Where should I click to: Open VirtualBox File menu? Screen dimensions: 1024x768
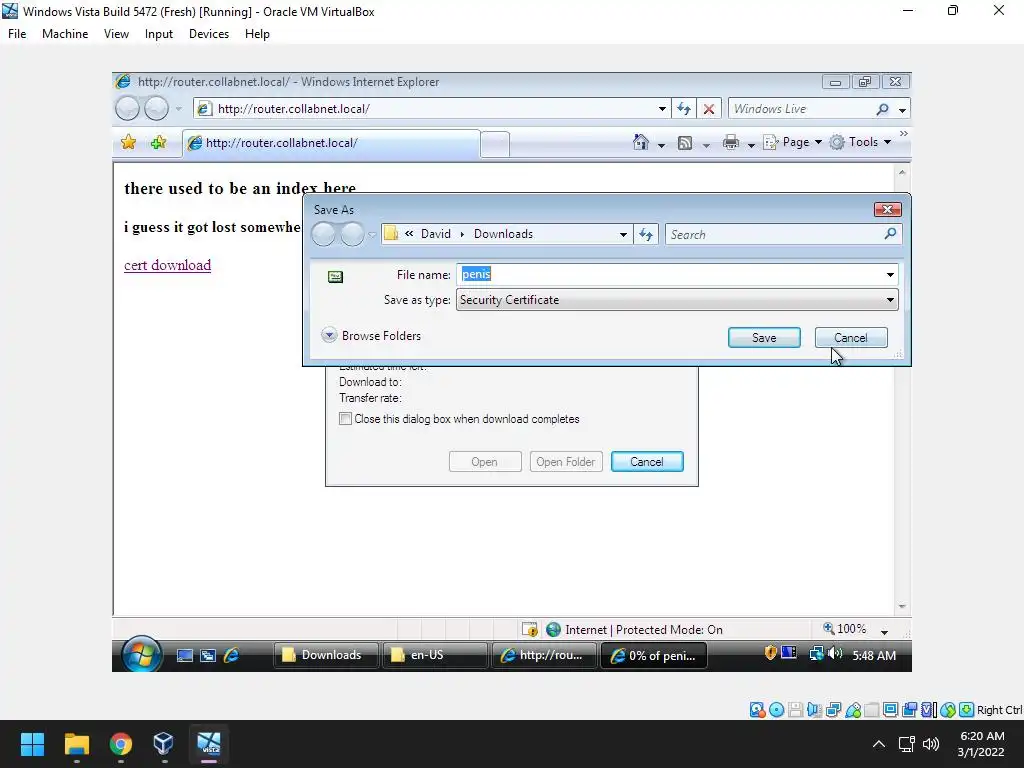(x=17, y=34)
